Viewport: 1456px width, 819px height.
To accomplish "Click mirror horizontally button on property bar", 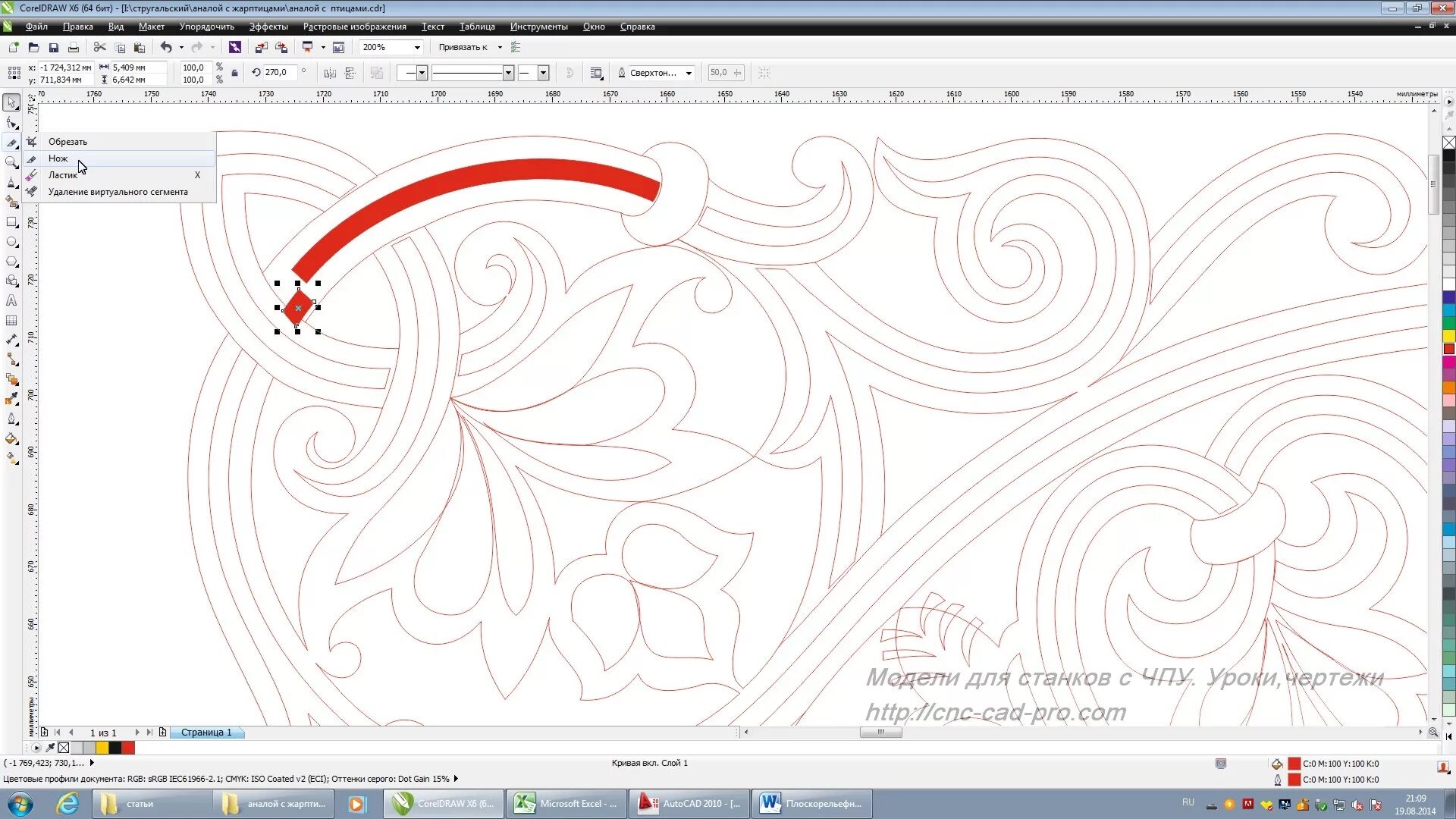I will 330,74.
